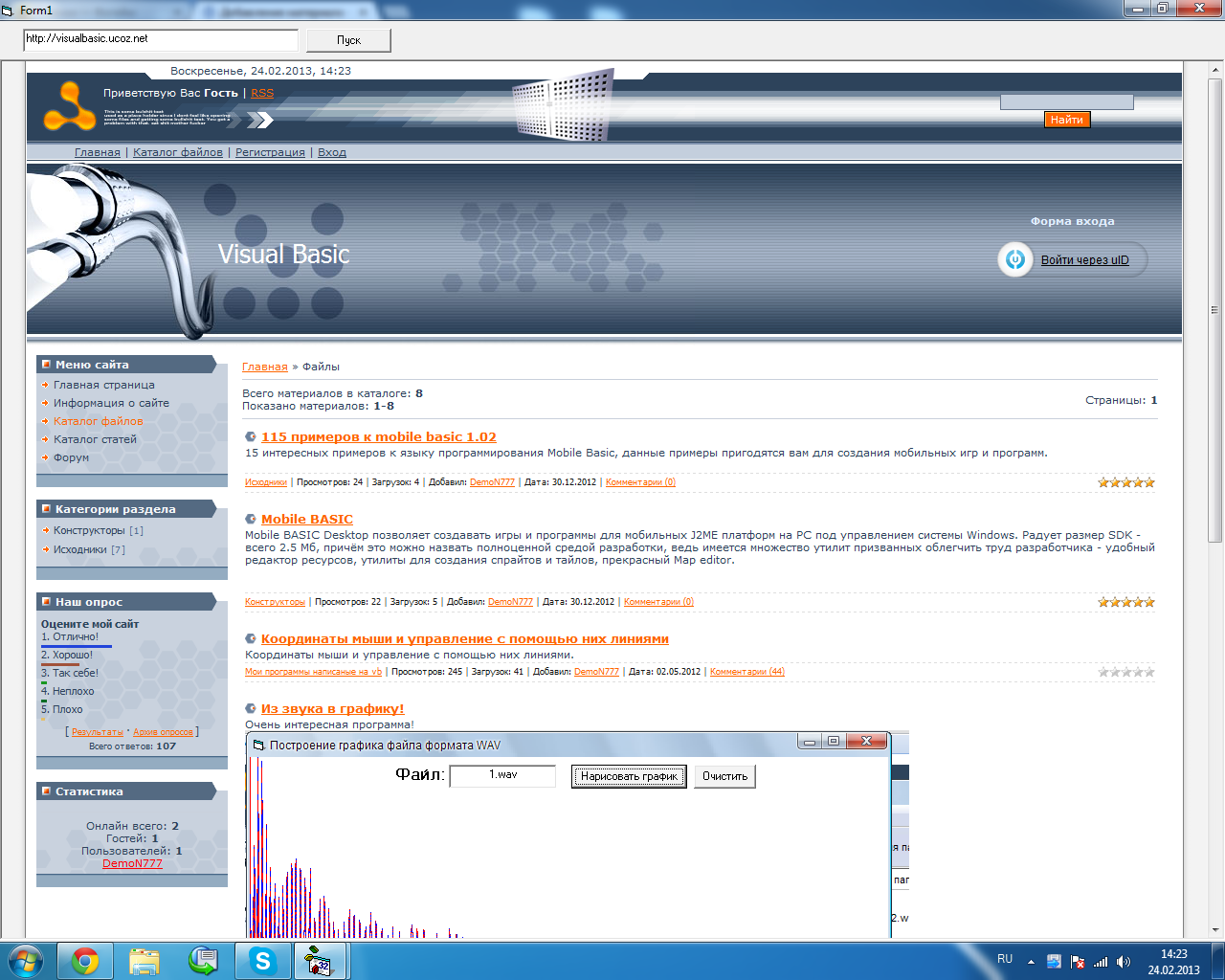Image resolution: width=1225 pixels, height=980 pixels.
Task: Open poll Результаты link
Action: 98,732
